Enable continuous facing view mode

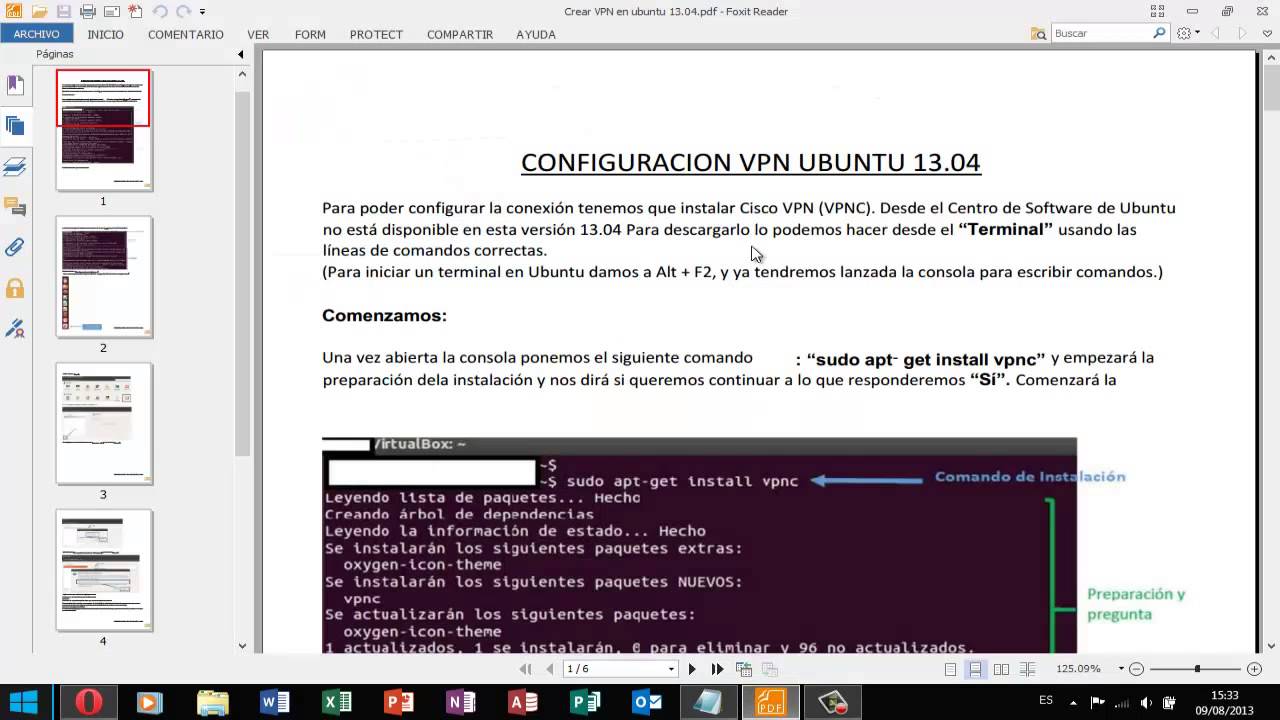point(1026,669)
